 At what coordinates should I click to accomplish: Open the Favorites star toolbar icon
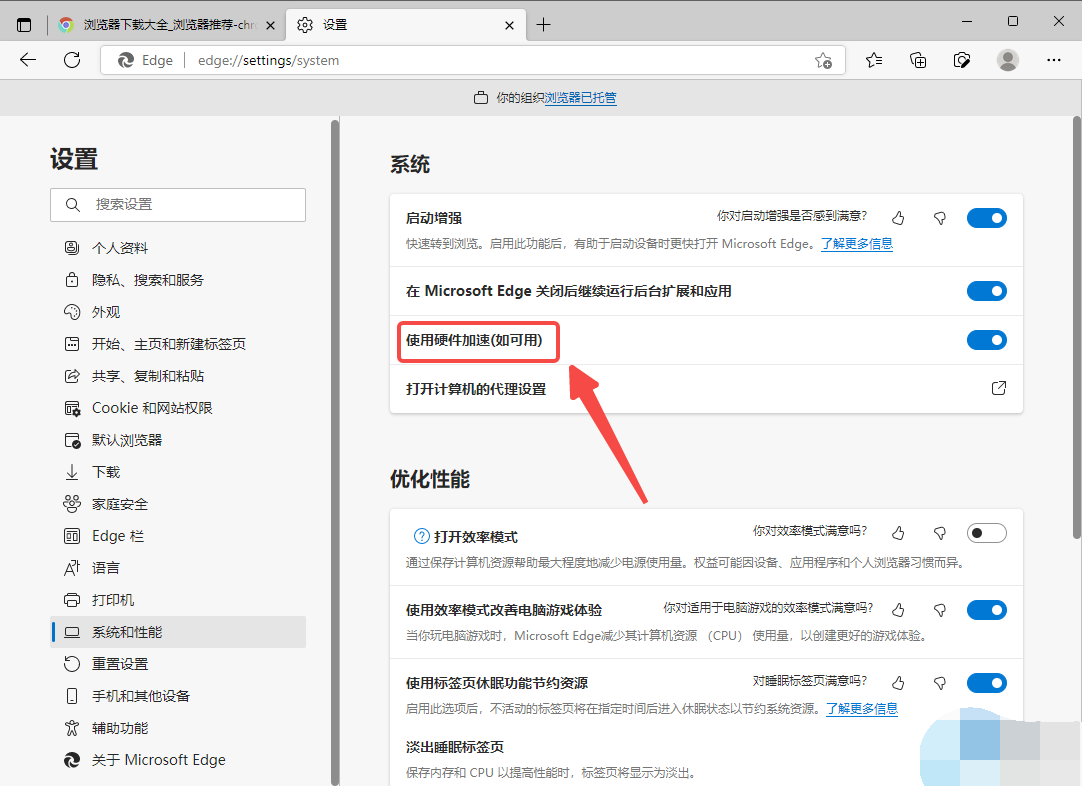pos(874,60)
